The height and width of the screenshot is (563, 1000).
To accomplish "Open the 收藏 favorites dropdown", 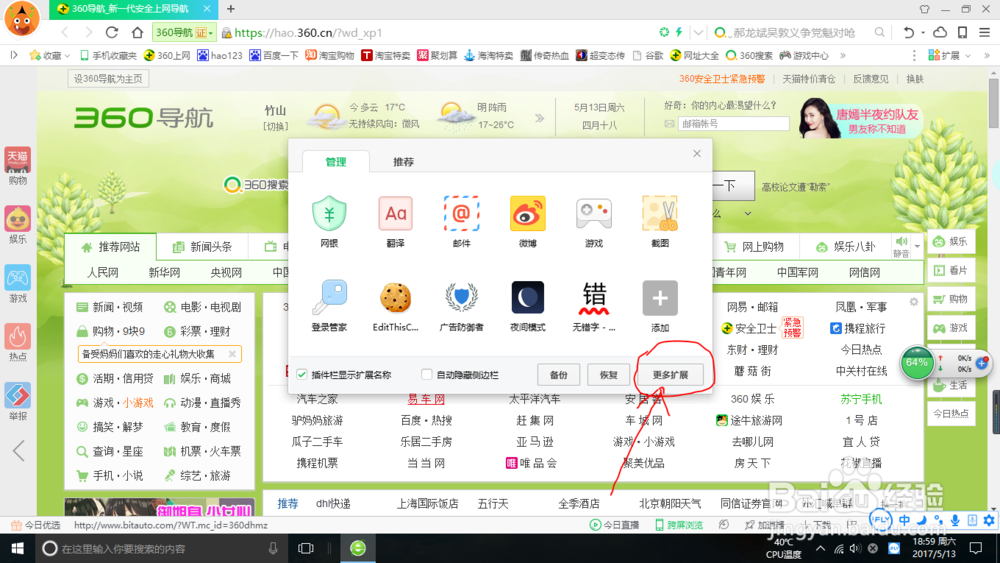I will [x=50, y=55].
